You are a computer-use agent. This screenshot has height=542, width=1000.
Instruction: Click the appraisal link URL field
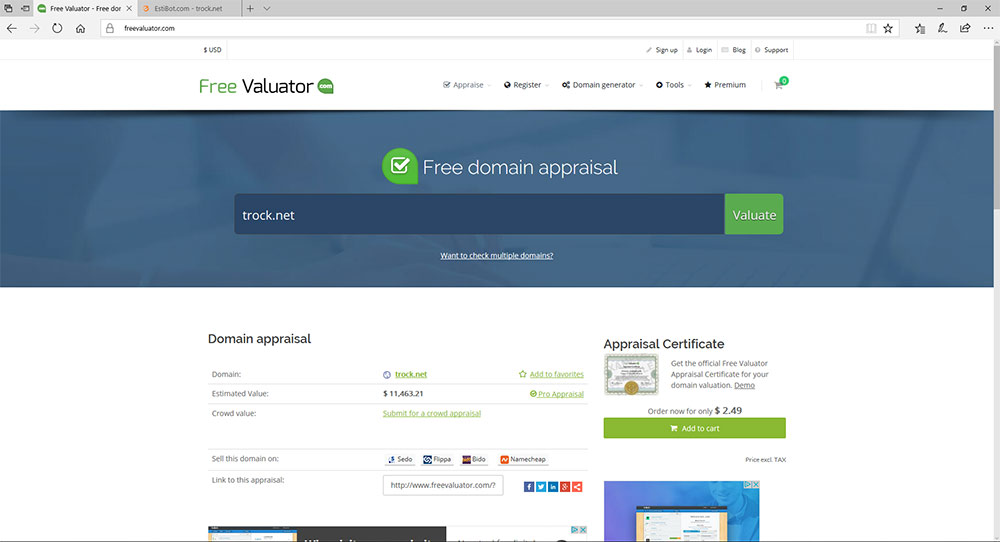point(443,485)
